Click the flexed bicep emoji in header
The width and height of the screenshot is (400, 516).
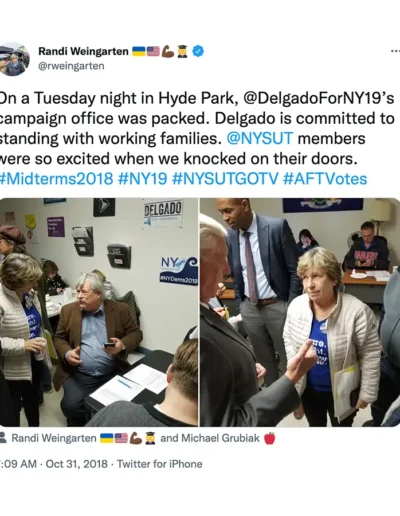[x=168, y=51]
